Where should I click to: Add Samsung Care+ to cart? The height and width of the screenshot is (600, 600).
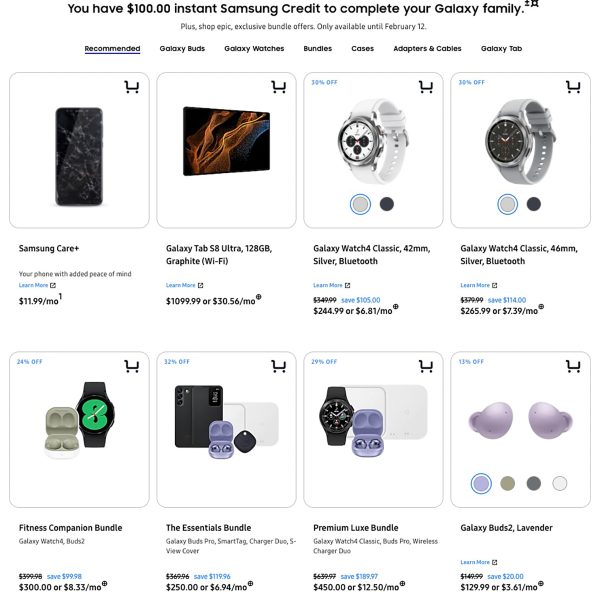(x=131, y=88)
